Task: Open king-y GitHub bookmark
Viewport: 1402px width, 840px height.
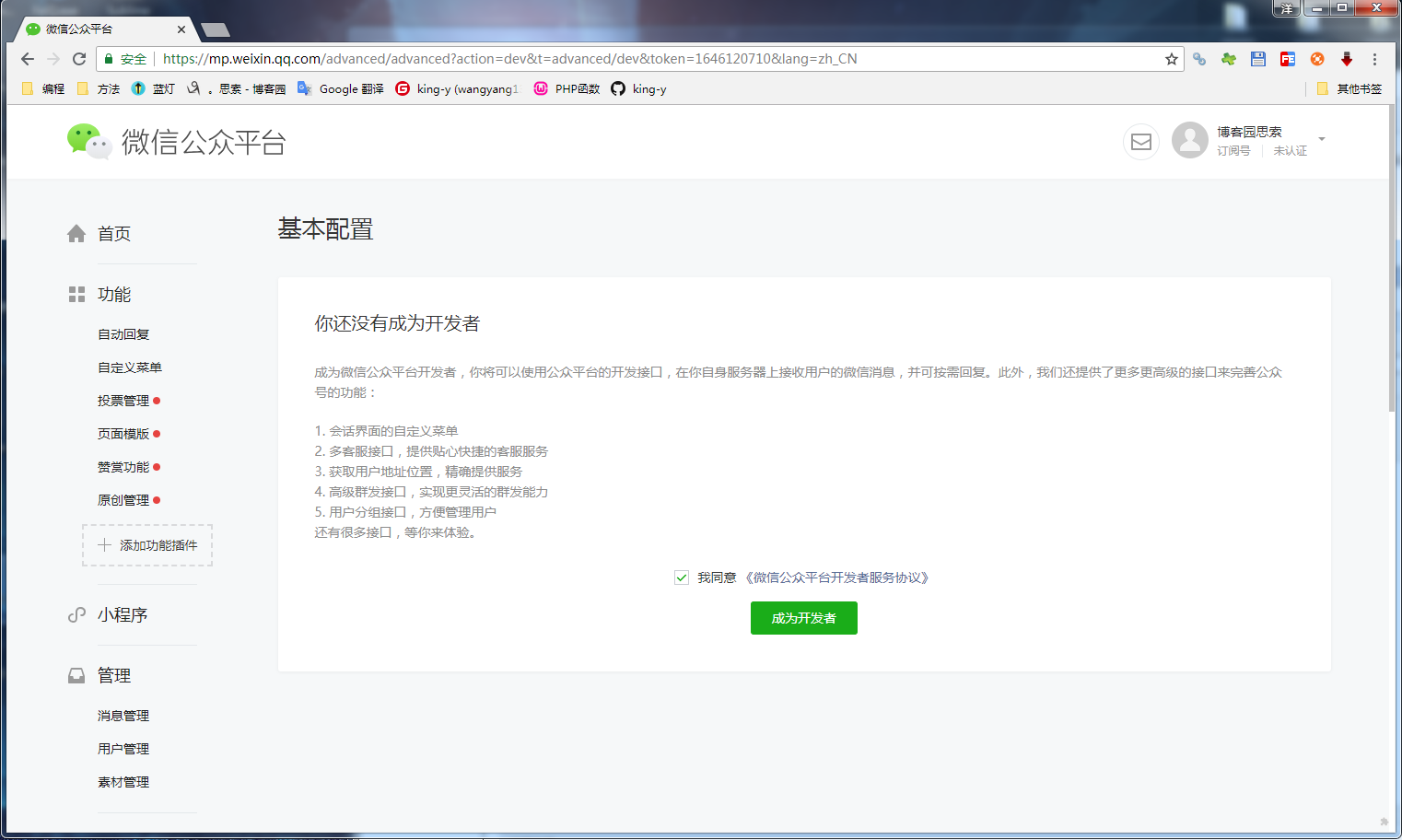Action: [x=639, y=89]
